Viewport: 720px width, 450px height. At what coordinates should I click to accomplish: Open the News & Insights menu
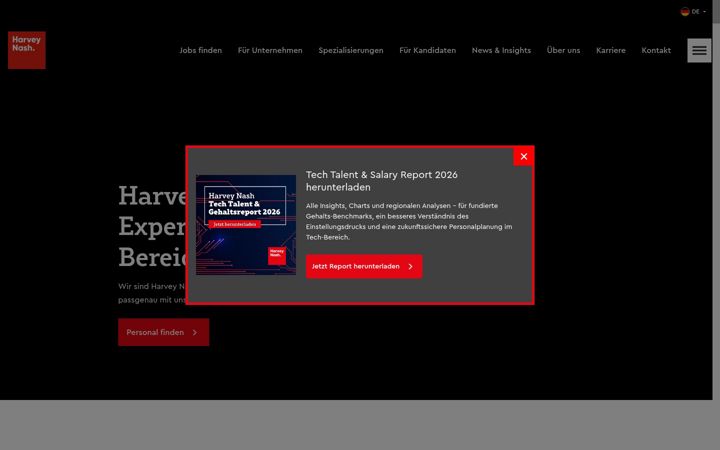pyautogui.click(x=501, y=51)
